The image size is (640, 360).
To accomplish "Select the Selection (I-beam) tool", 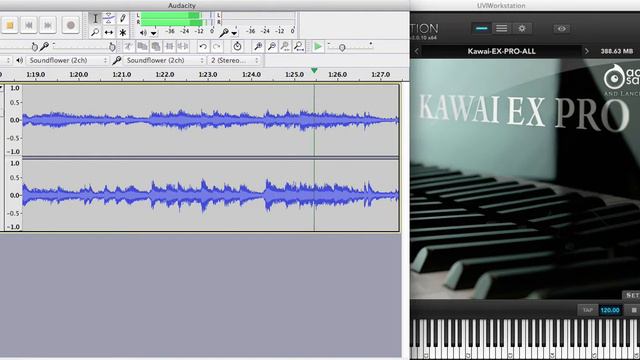I will [95, 18].
